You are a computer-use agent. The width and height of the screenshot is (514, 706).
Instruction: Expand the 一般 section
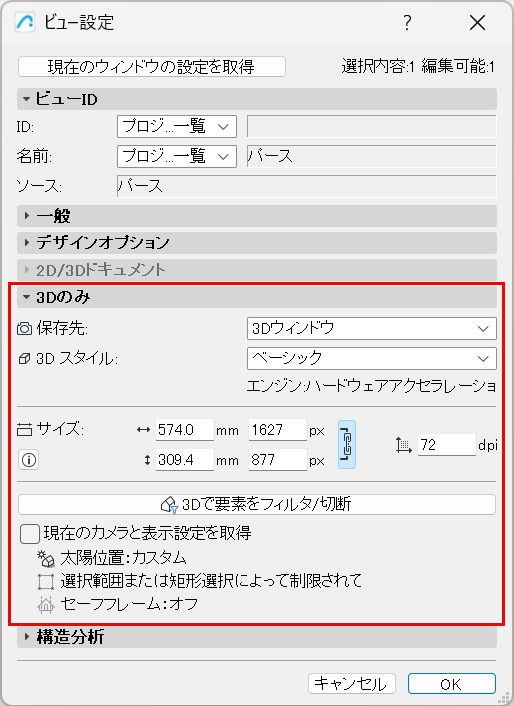click(x=257, y=216)
